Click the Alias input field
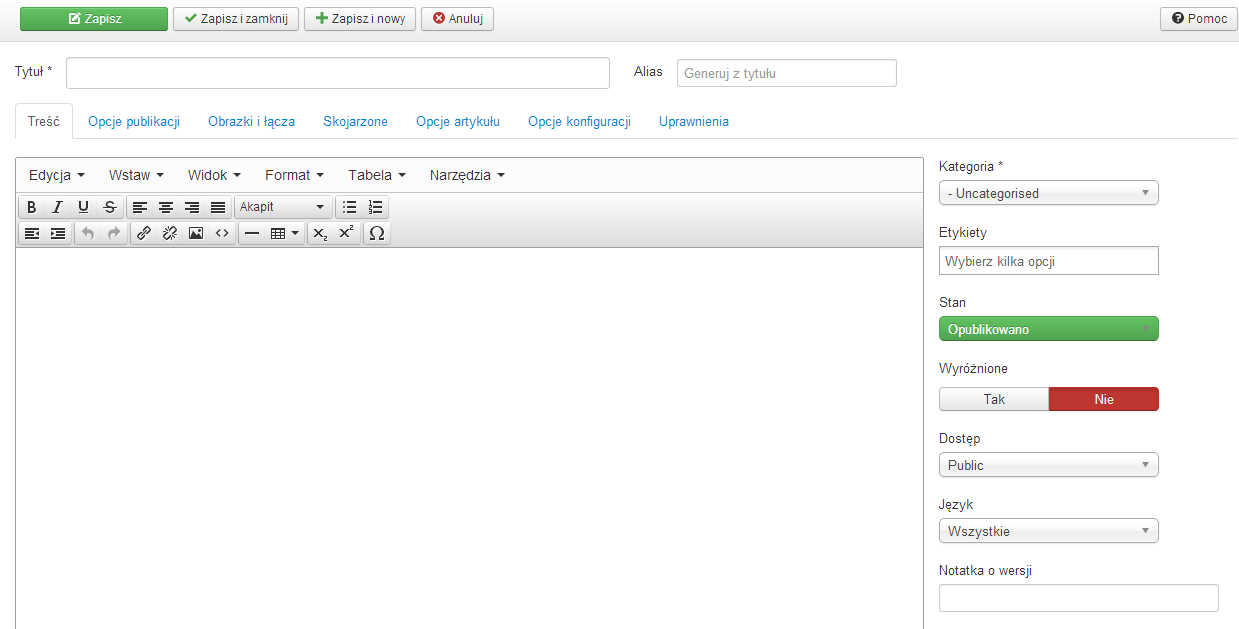 pyautogui.click(x=787, y=73)
